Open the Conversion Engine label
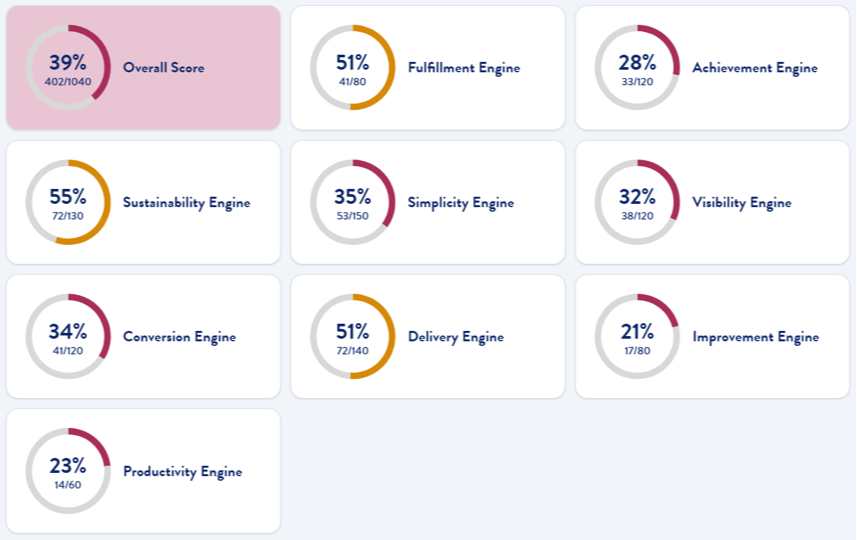The width and height of the screenshot is (857, 540). (x=179, y=337)
